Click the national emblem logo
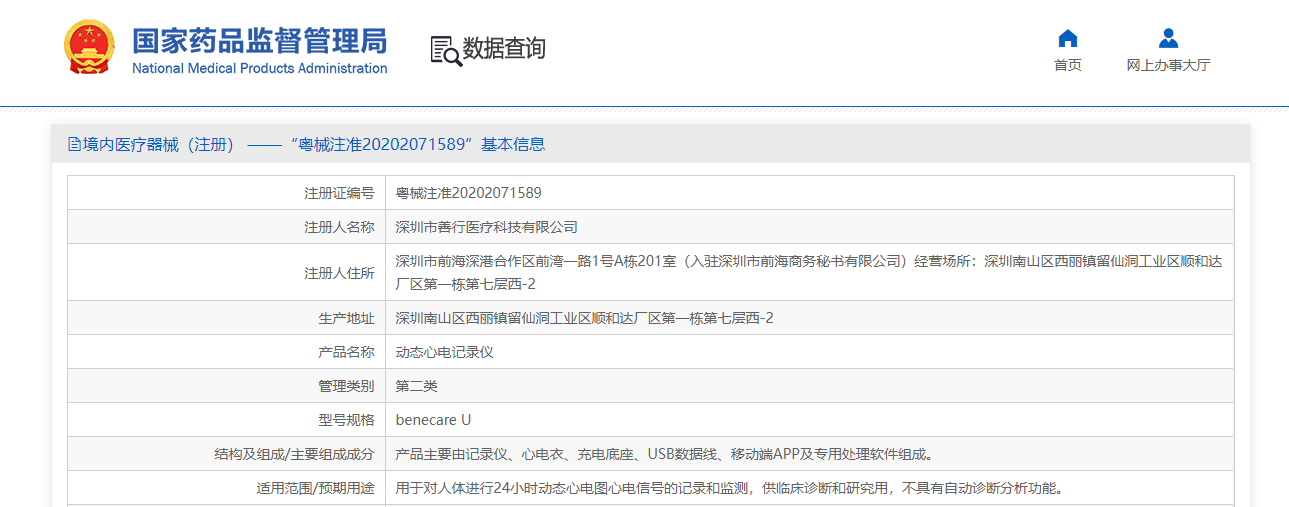 point(89,47)
